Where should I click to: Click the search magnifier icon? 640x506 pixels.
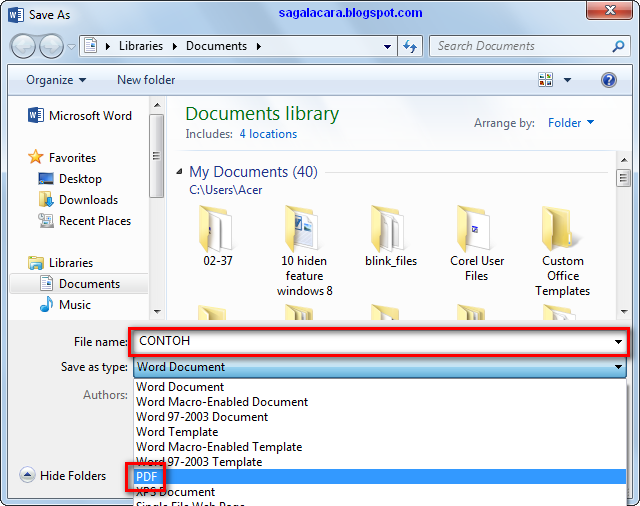click(x=618, y=46)
